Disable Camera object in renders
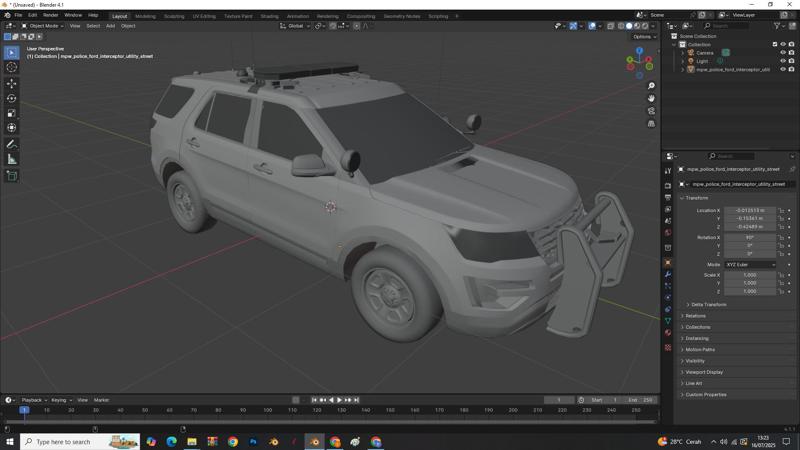 (x=791, y=53)
